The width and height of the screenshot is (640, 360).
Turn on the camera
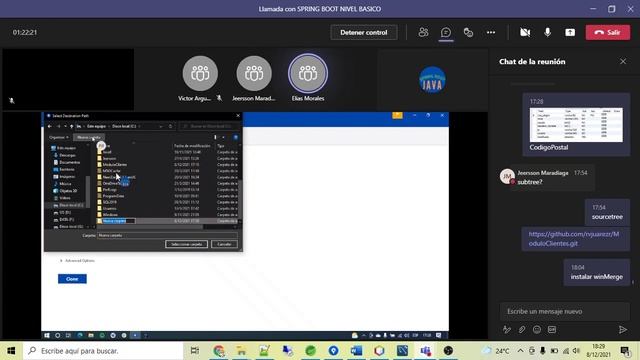pos(525,32)
